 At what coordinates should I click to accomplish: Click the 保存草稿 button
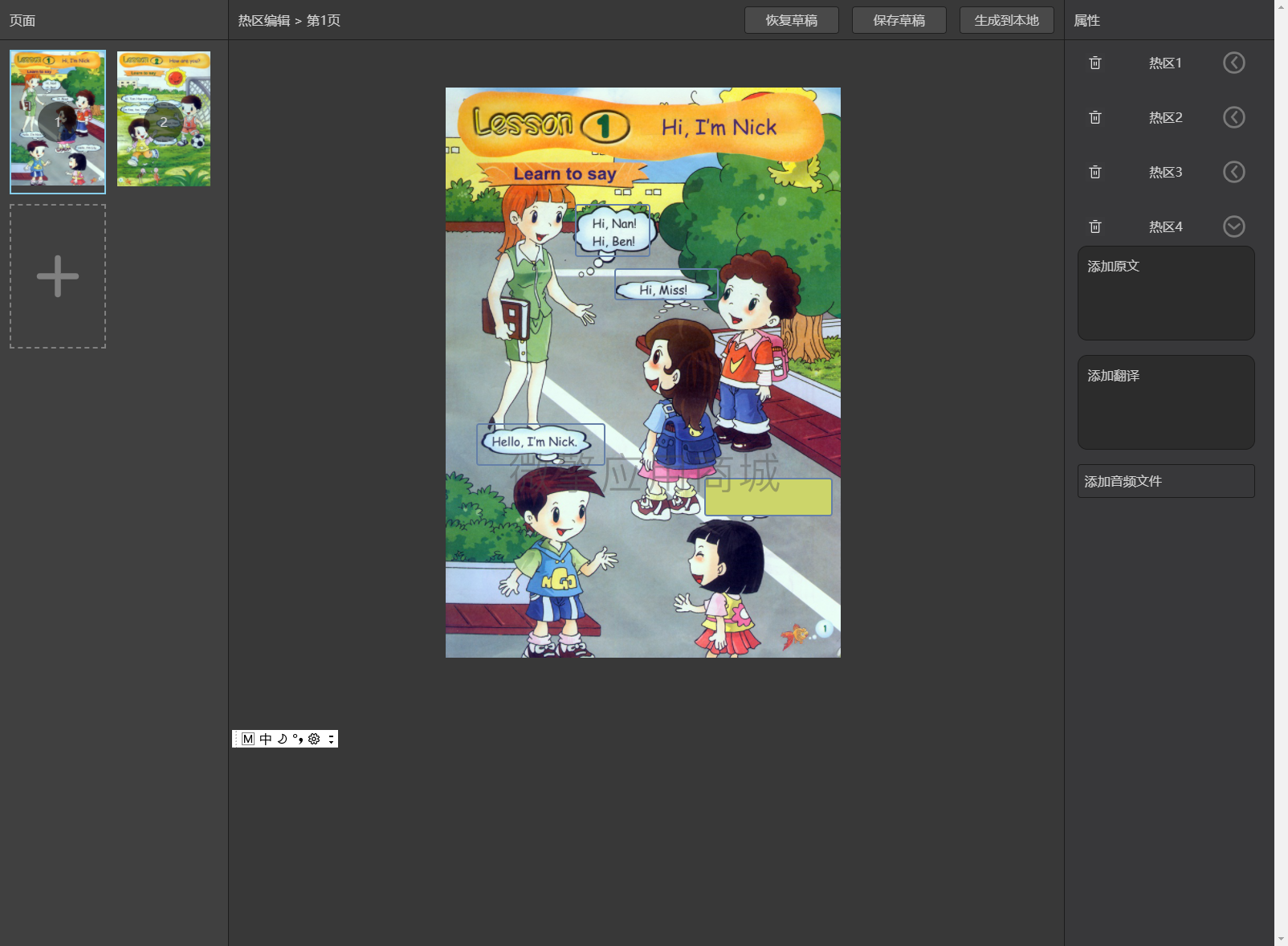[x=899, y=20]
